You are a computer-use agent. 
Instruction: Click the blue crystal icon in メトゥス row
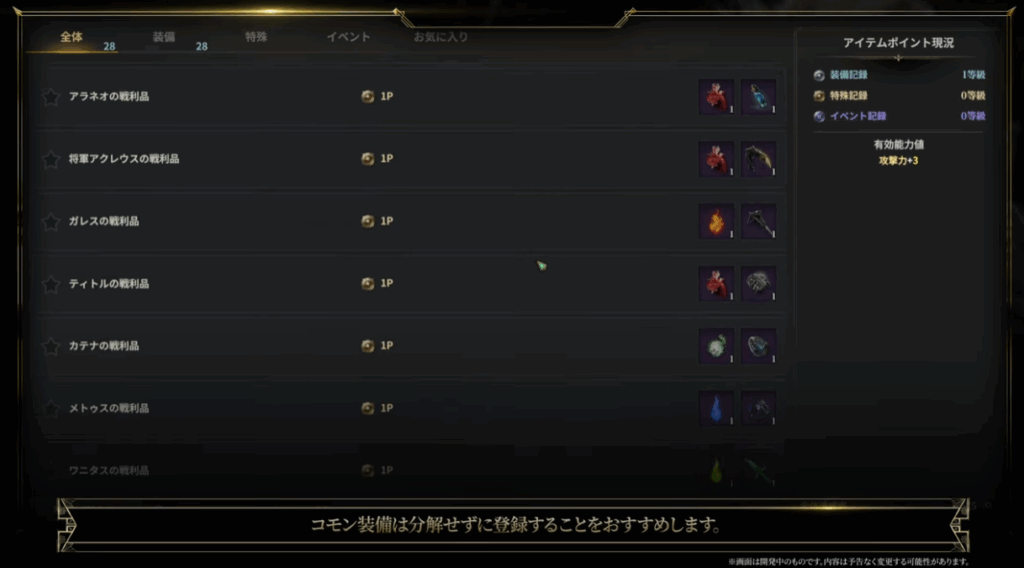(x=716, y=408)
